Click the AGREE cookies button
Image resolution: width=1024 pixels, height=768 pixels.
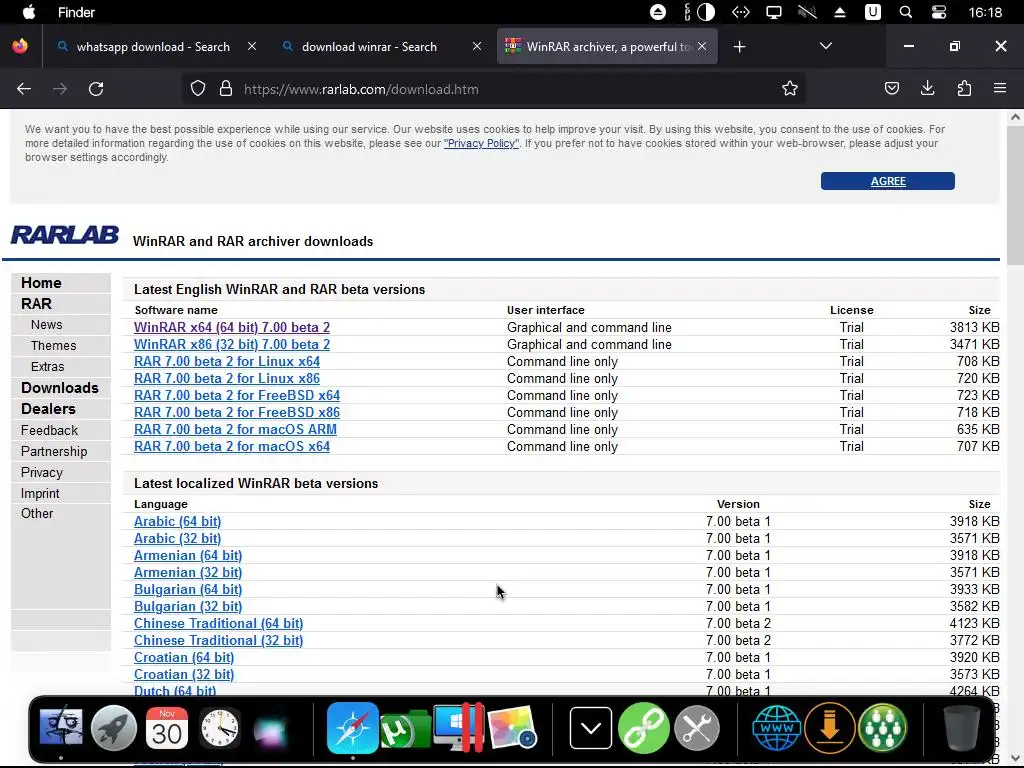point(888,181)
